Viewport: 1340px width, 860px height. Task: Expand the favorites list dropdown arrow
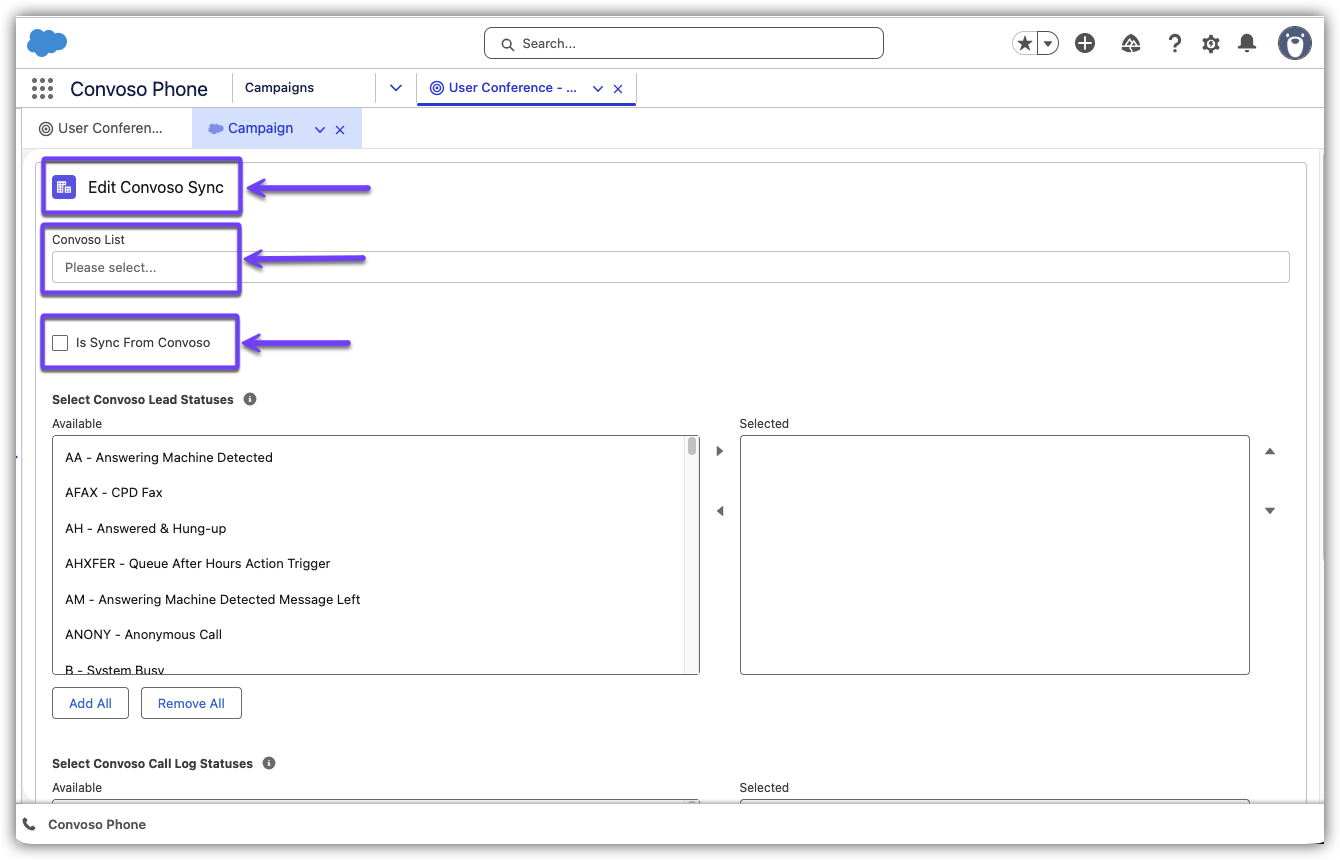1048,43
